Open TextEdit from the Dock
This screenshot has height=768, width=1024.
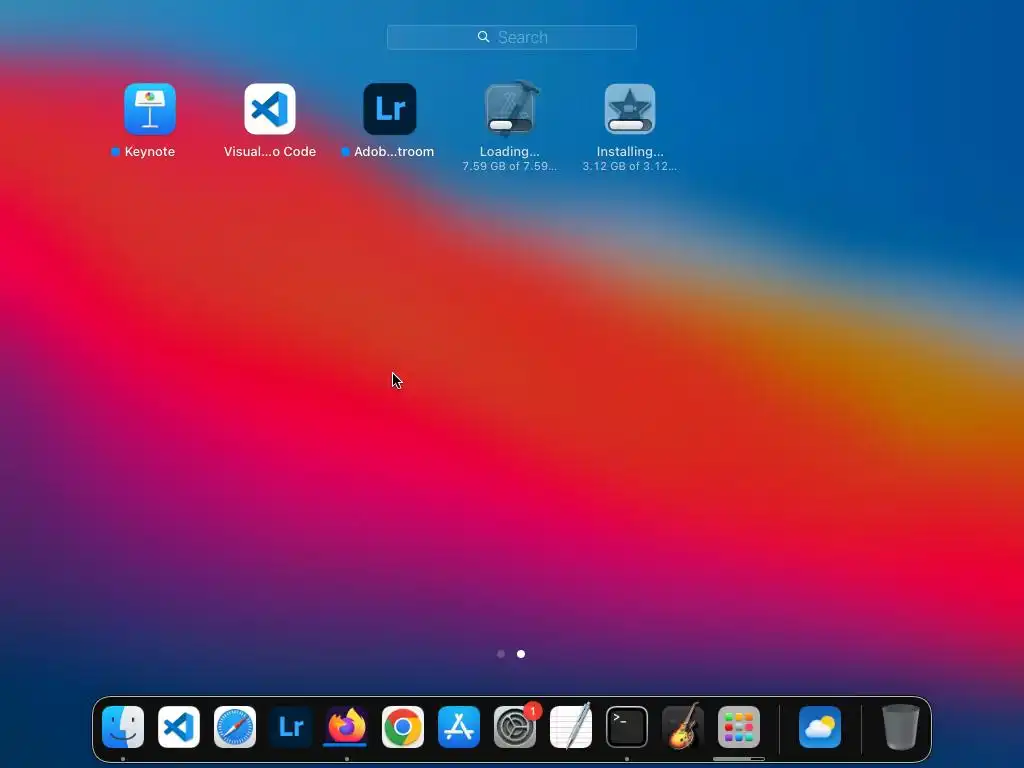[x=571, y=727]
